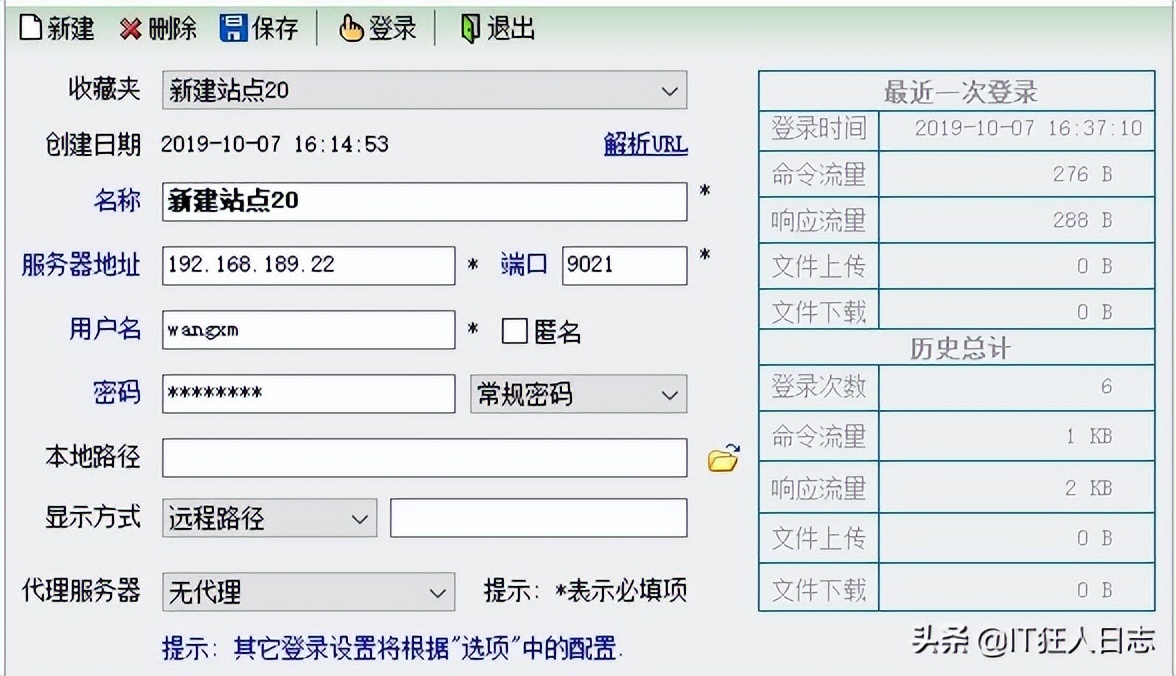The image size is (1176, 676).
Task: Click the 提示: *表示必填项 hint text
Action: coord(585,590)
